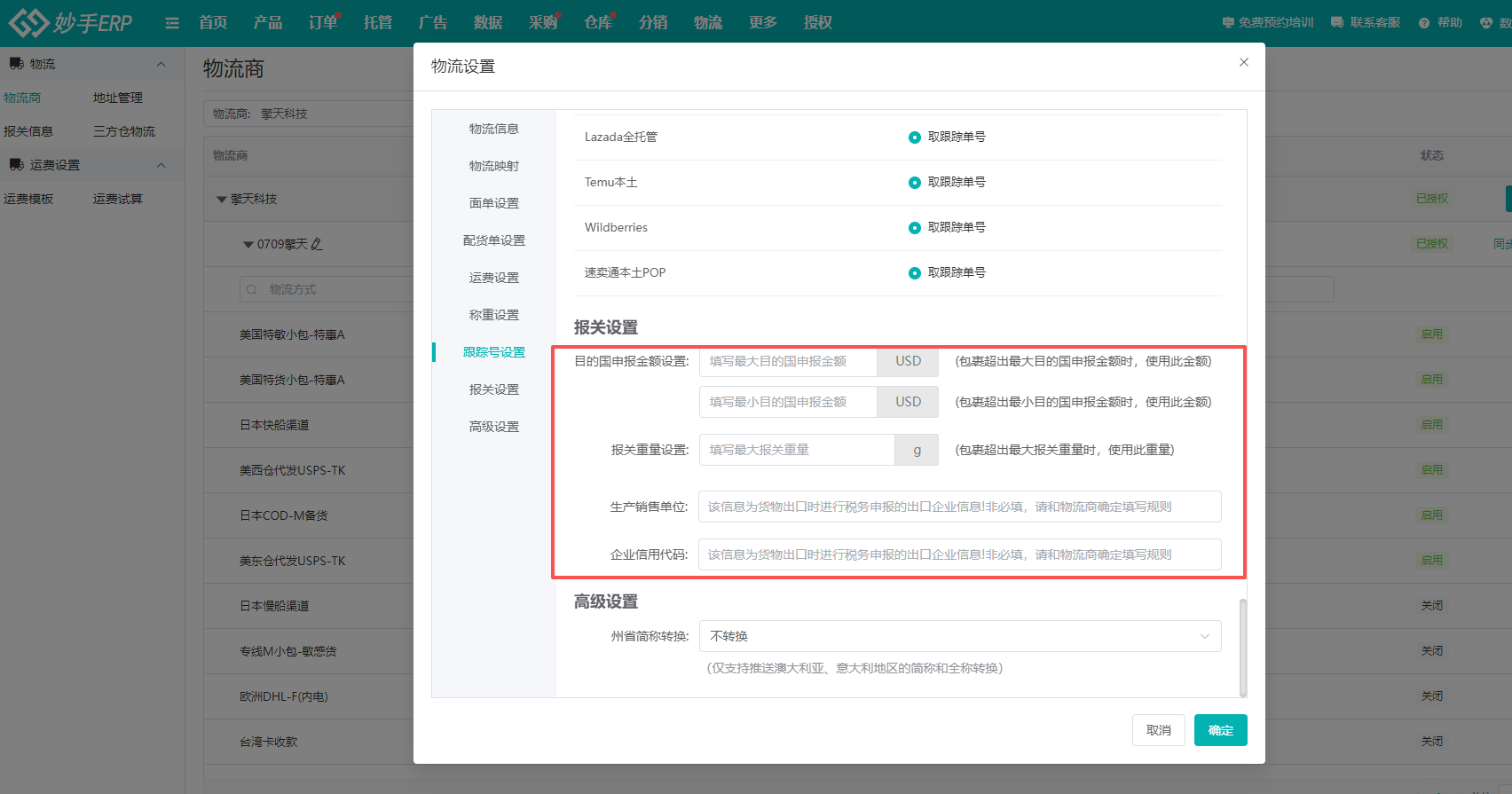Click the 妙手ERP logo

[x=71, y=22]
